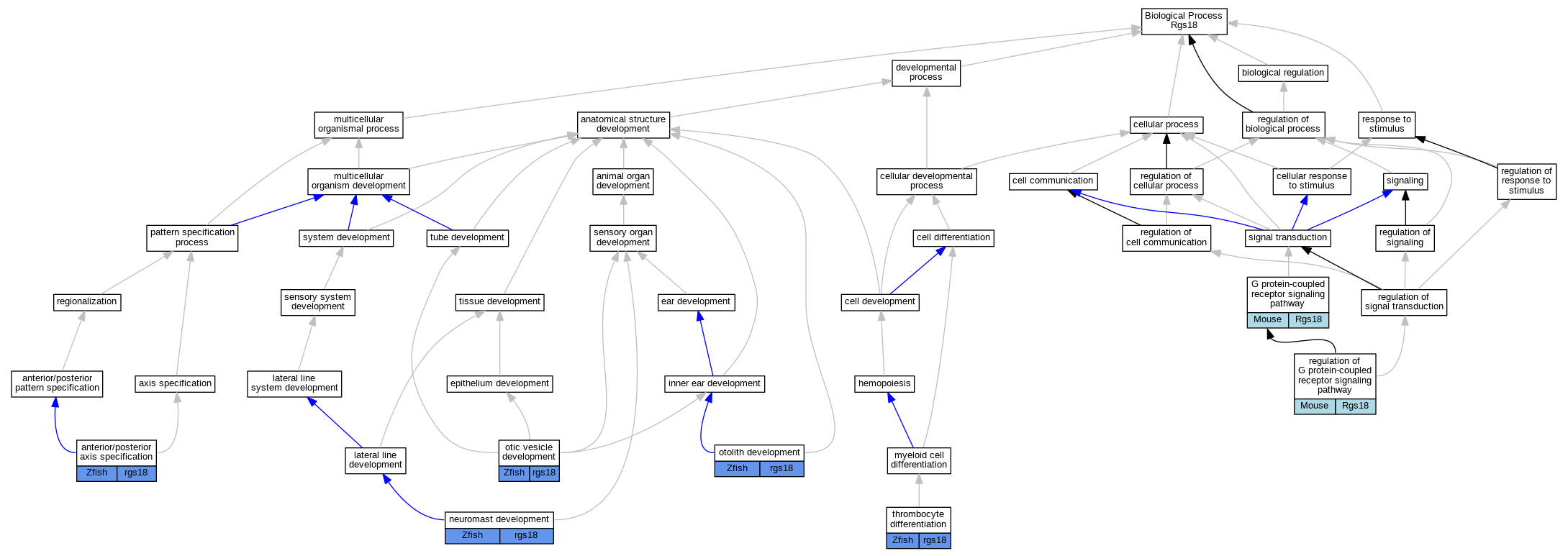Viewport: 1568px width, 556px height.
Task: Select 'sensory organ development' node
Action: (x=623, y=238)
